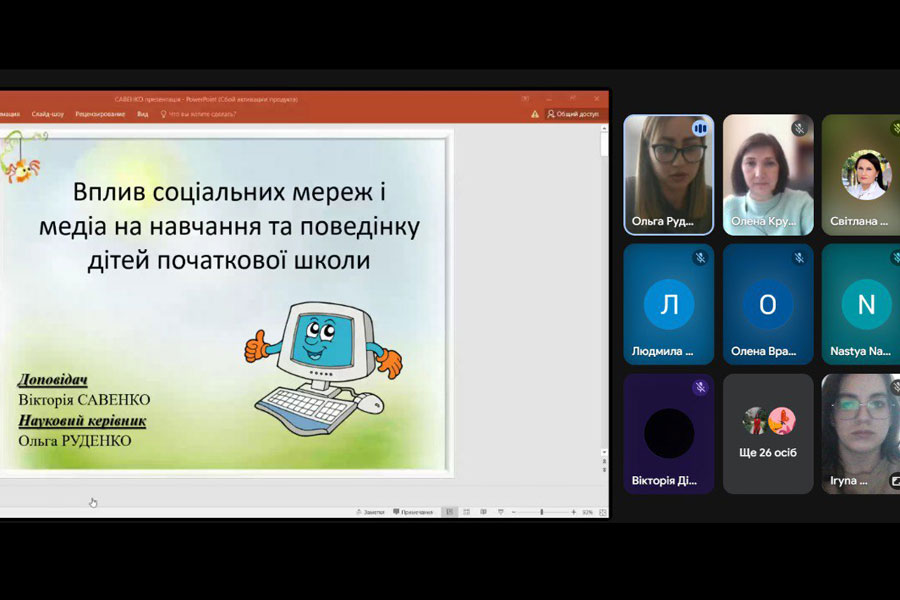
Task: Open the Вид ribbon tab
Action: click(142, 114)
